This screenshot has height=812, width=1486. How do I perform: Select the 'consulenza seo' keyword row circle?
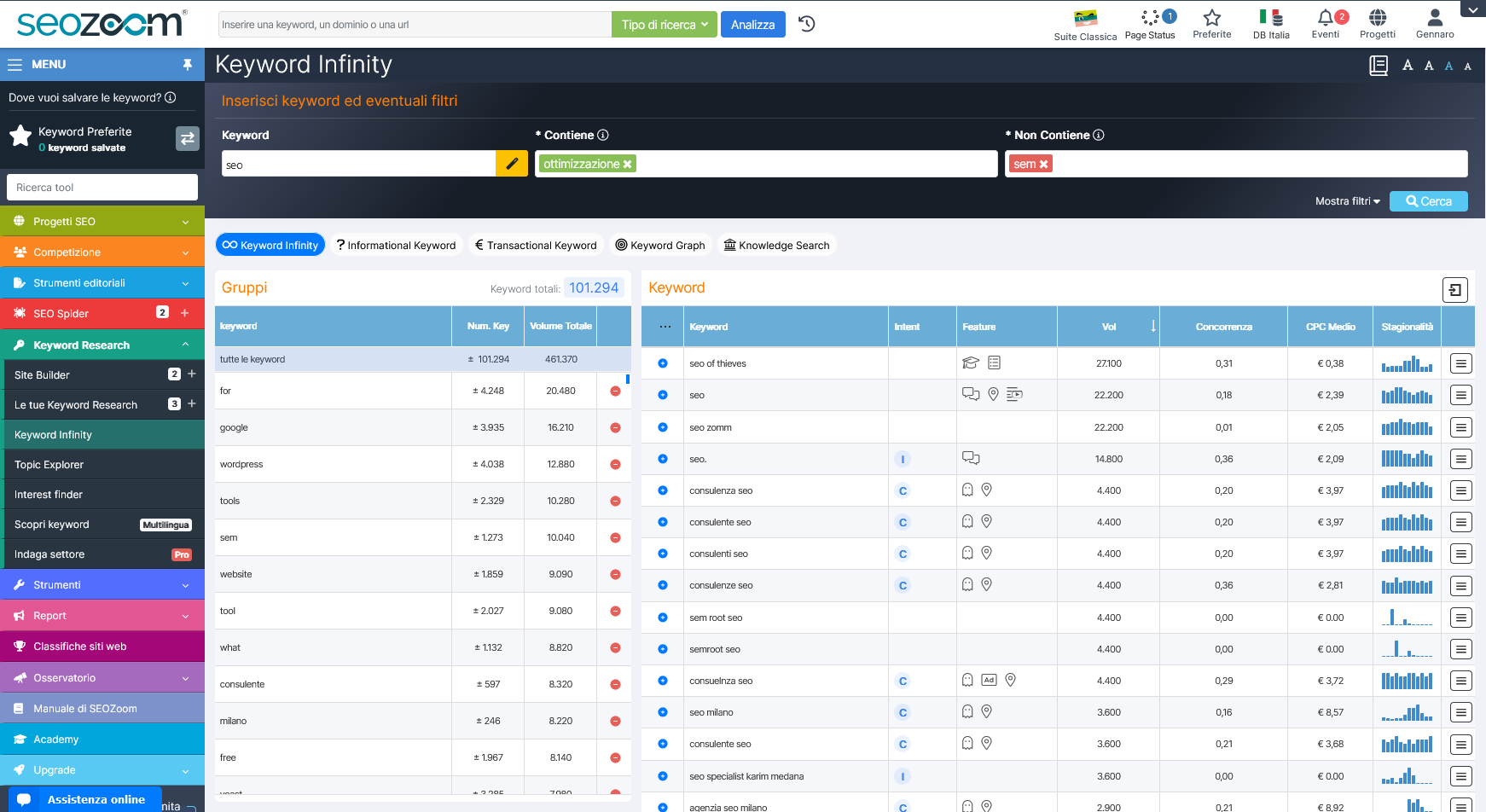tap(663, 490)
